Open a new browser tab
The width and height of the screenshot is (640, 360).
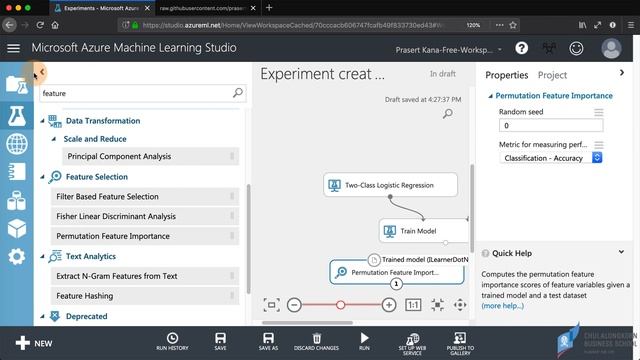pos(269,8)
